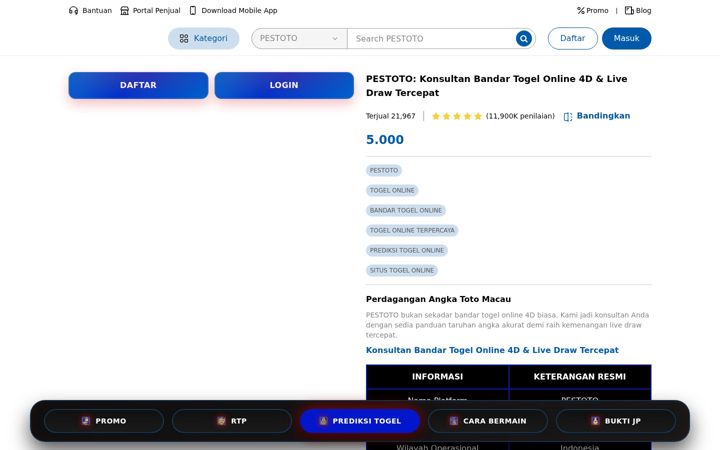Click the icon on CARA BERMAIN button
The image size is (720, 450).
coord(454,421)
